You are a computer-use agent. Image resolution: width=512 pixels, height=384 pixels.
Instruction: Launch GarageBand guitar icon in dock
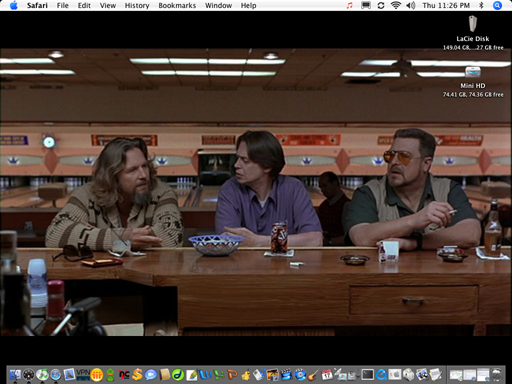(313, 375)
